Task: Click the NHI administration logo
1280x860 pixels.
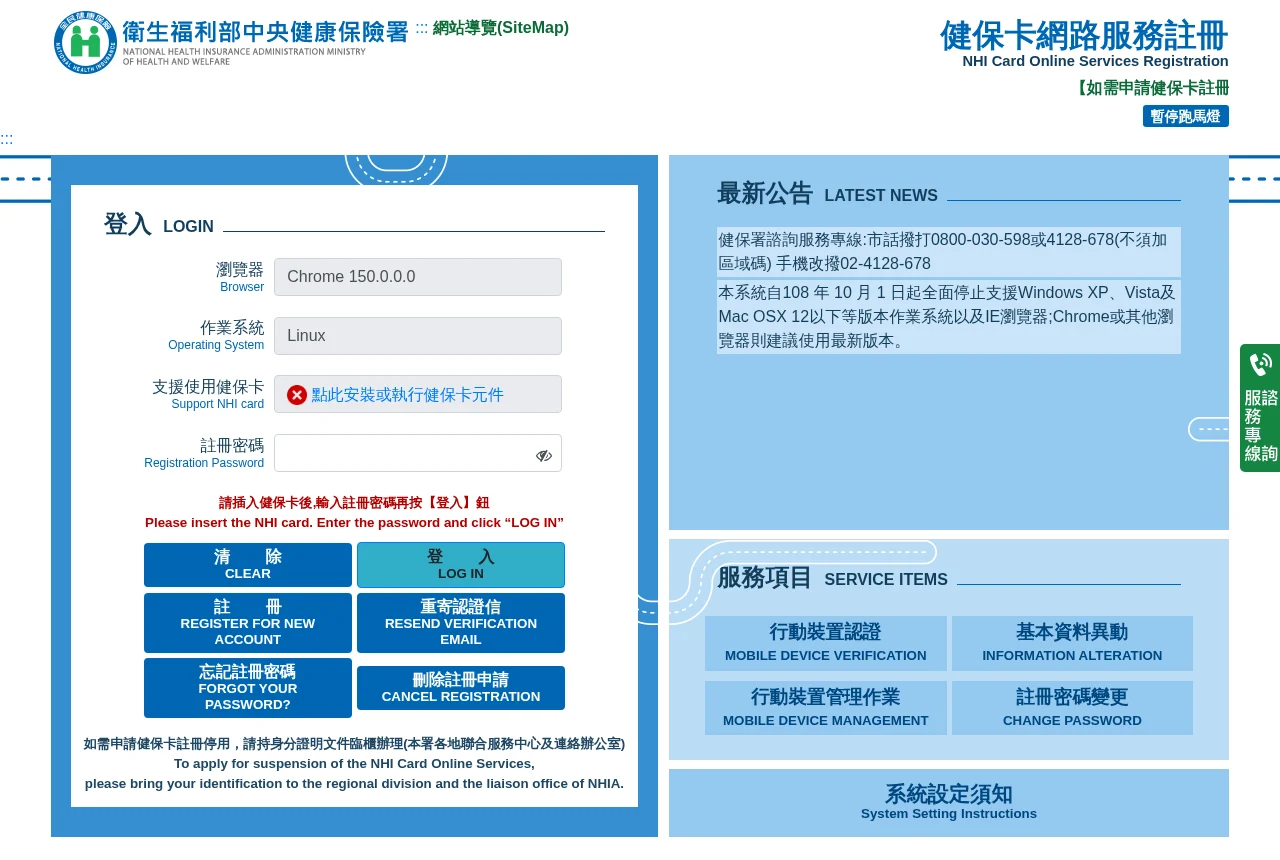Action: click(x=231, y=43)
